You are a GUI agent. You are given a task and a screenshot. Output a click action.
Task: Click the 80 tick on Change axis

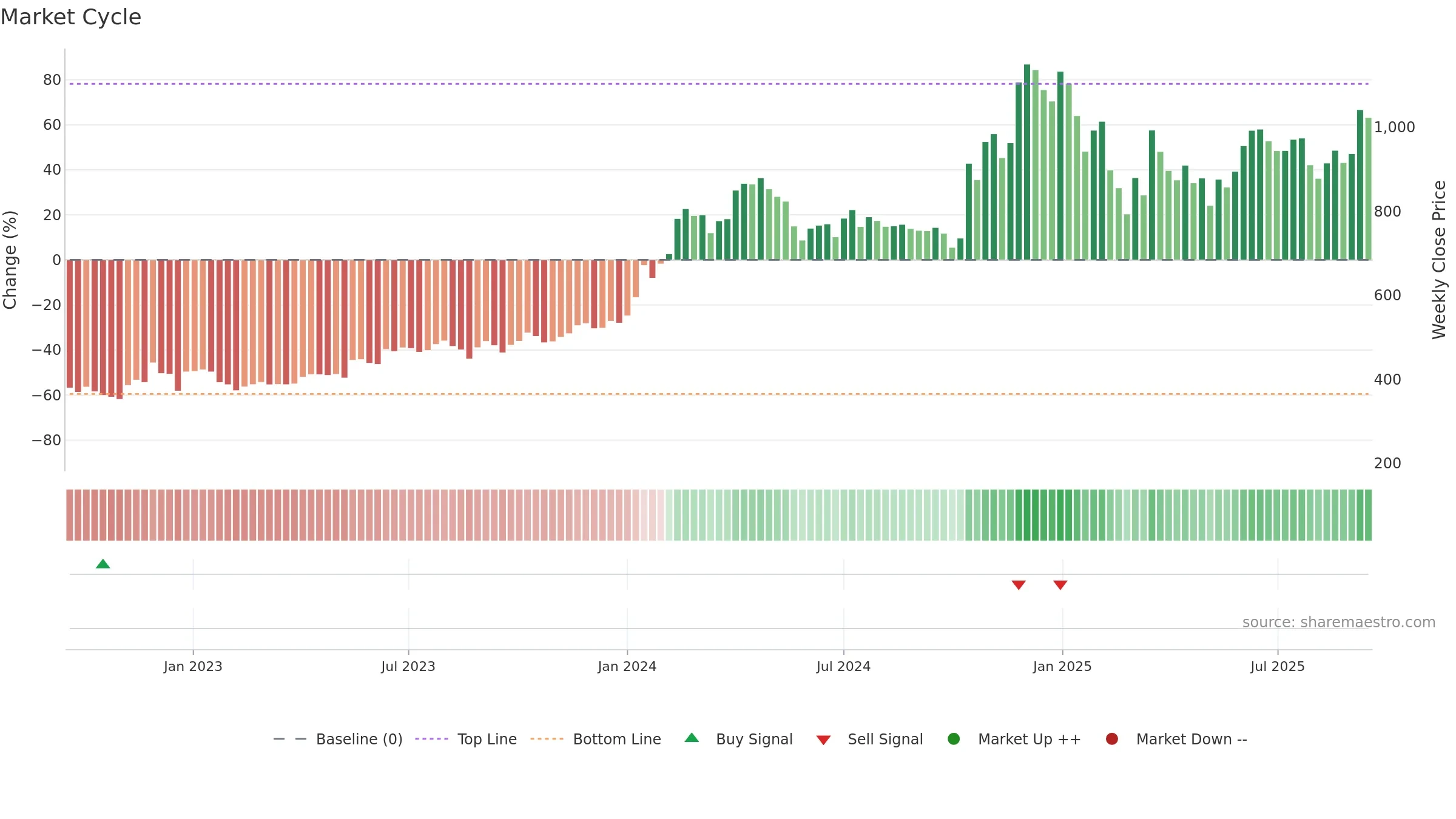click(52, 80)
